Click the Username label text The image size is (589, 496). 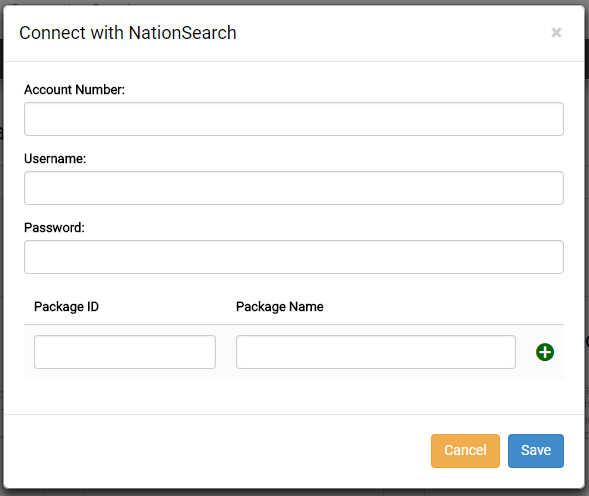point(55,159)
